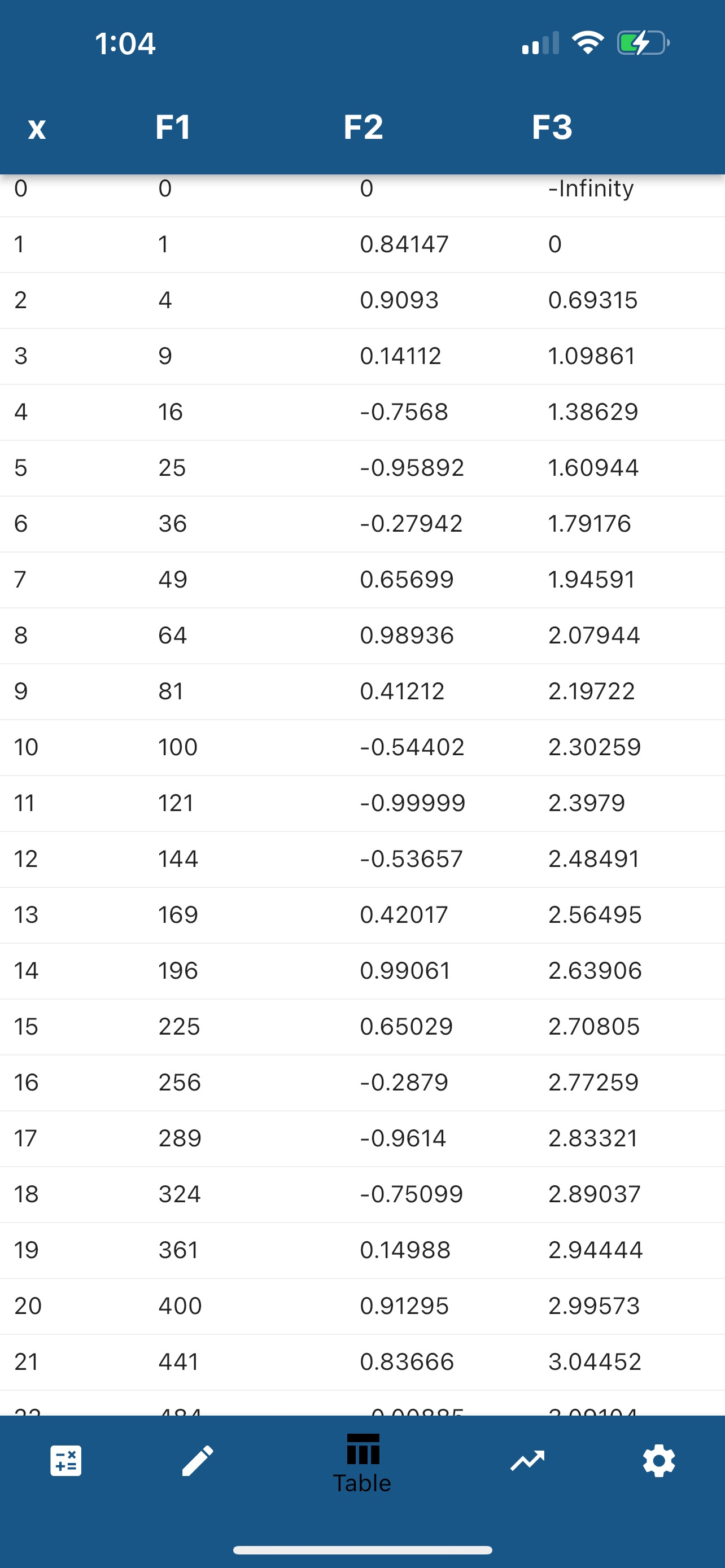This screenshot has height=1568, width=725.
Task: Tap the cellular signal bars
Action: click(540, 43)
